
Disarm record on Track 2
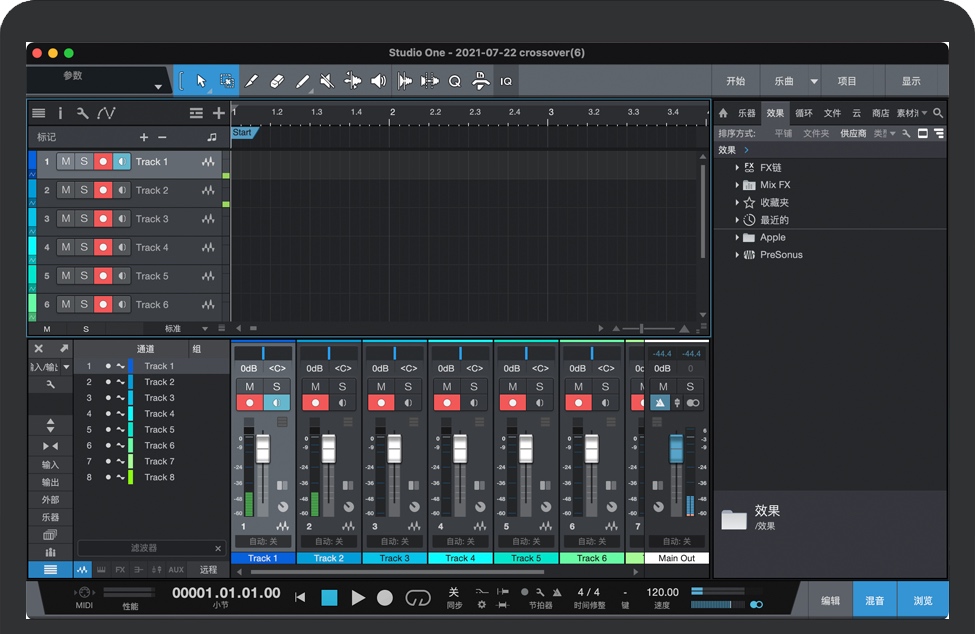coord(103,190)
